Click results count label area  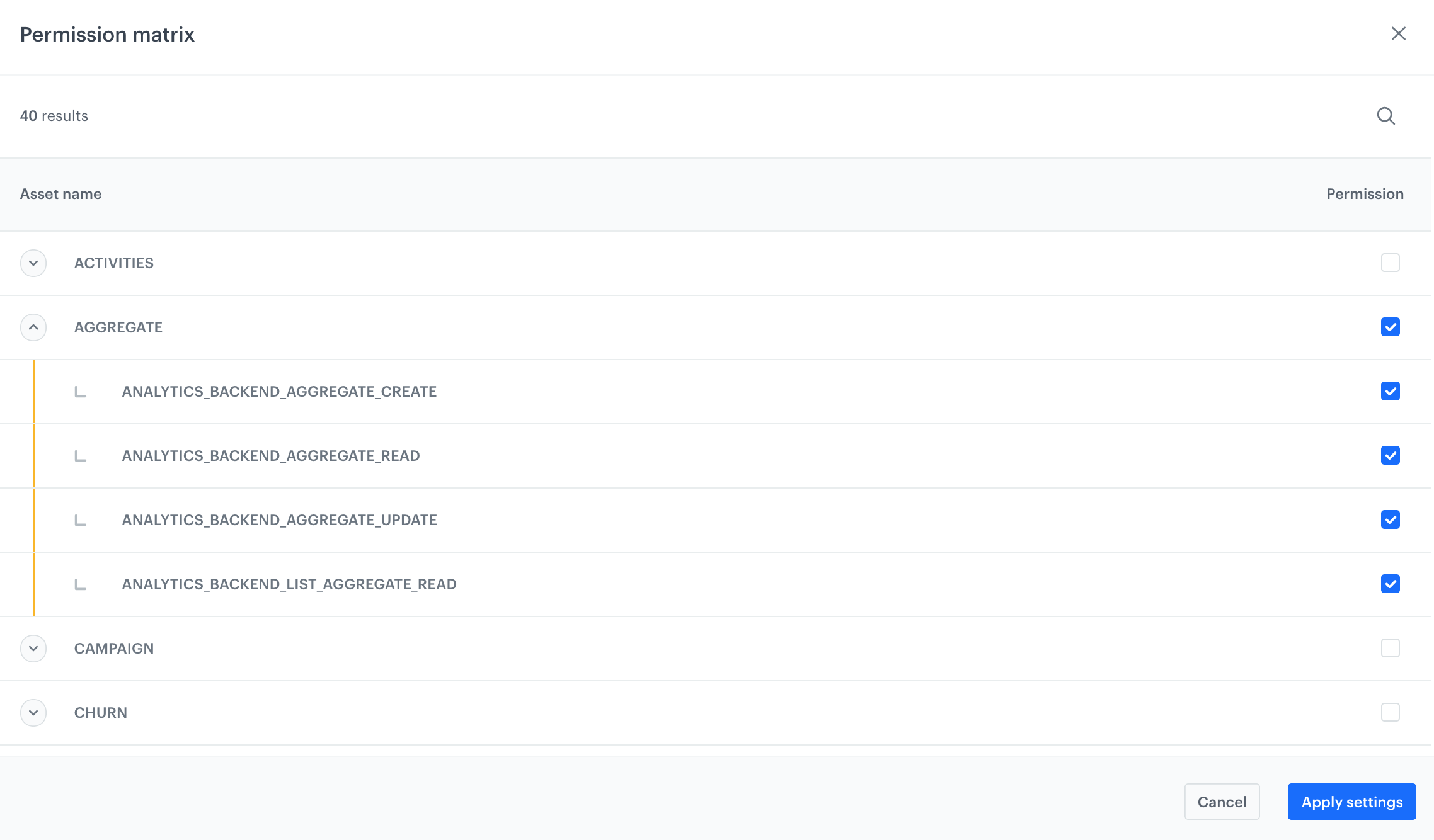tap(54, 115)
